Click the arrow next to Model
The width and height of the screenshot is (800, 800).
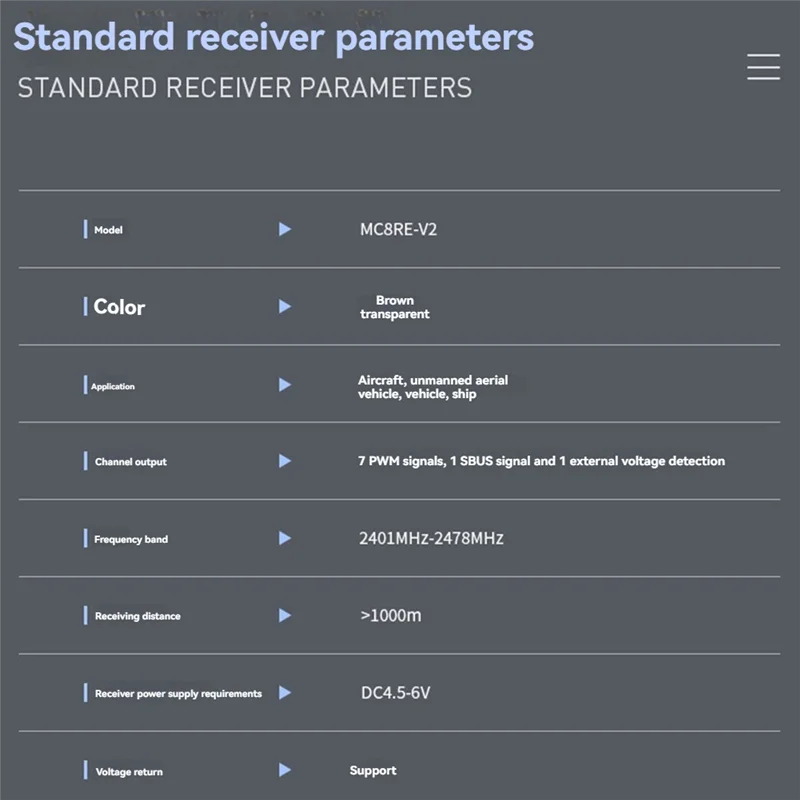click(285, 230)
